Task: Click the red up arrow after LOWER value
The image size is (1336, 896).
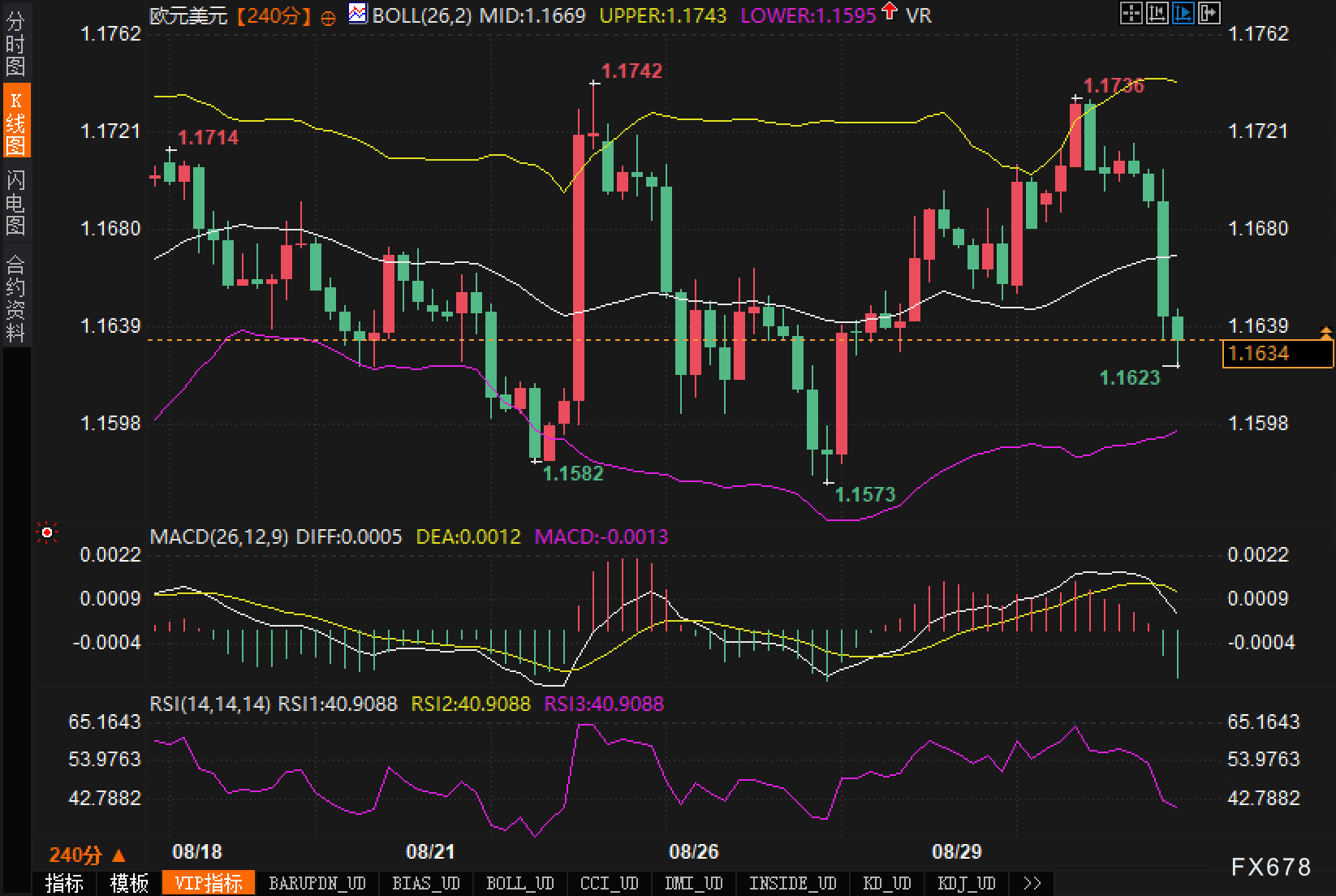Action: click(890, 11)
